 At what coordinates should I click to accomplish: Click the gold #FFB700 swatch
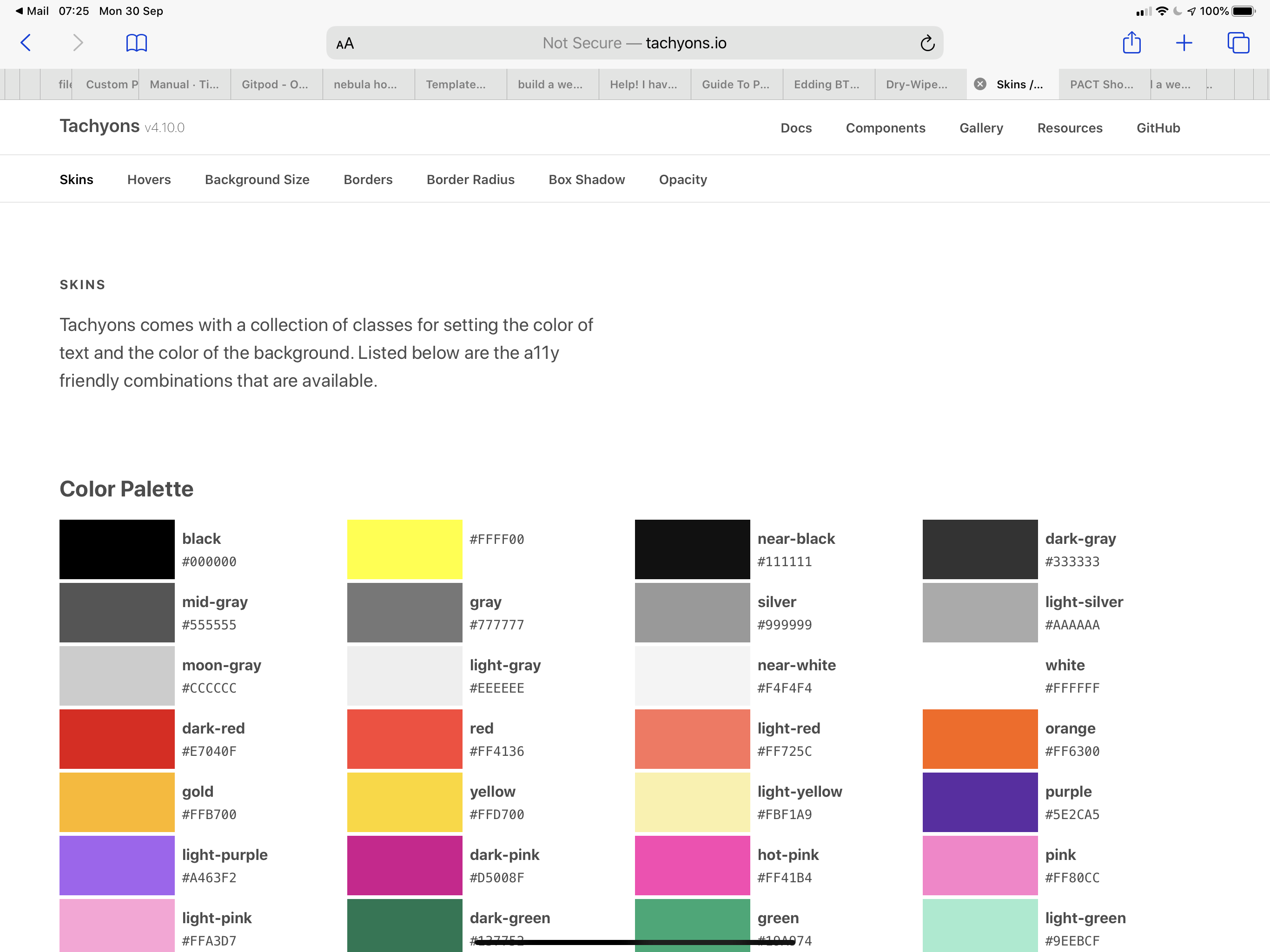pyautogui.click(x=117, y=802)
